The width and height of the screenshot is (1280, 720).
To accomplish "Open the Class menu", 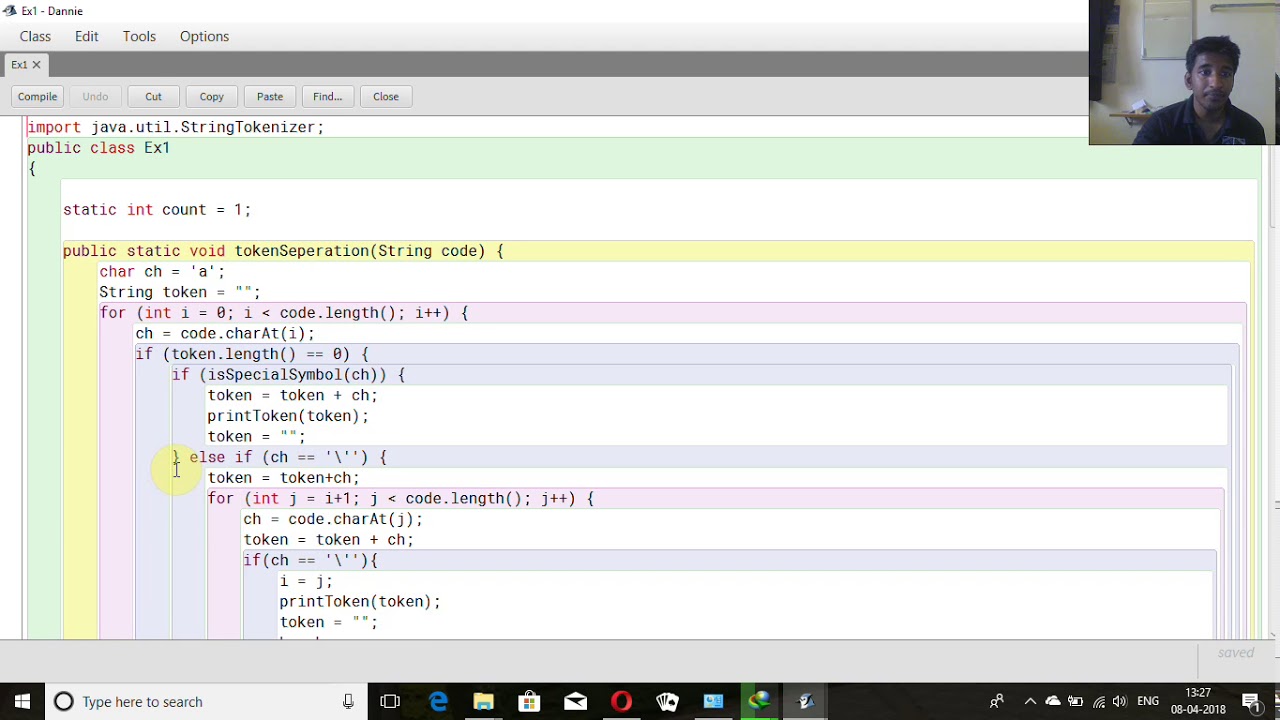I will tap(35, 36).
